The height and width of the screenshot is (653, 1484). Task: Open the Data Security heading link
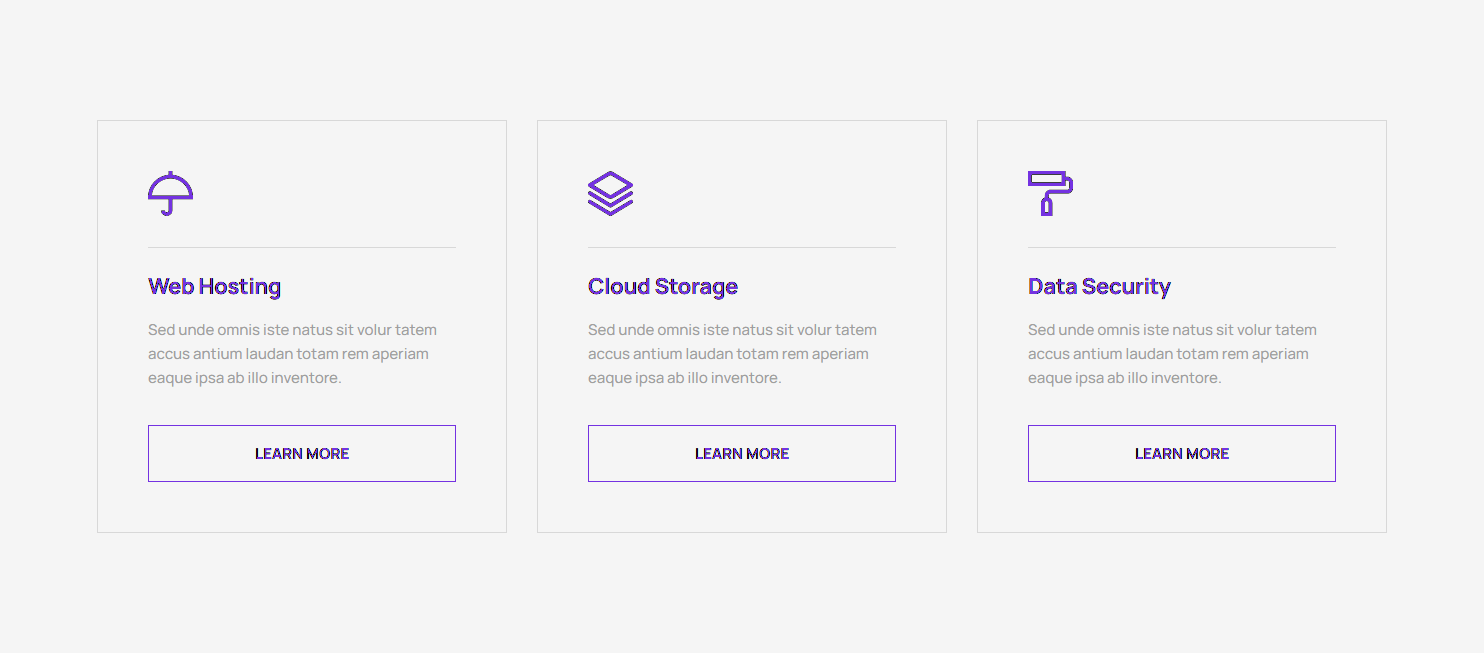tap(1098, 287)
